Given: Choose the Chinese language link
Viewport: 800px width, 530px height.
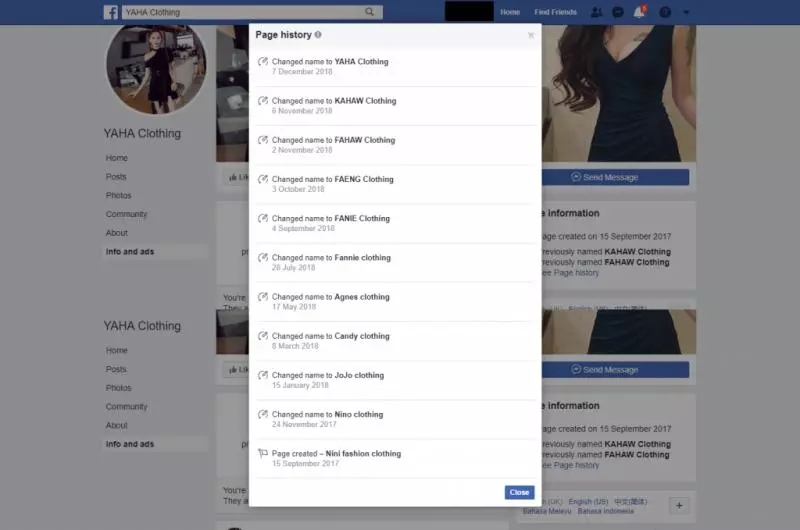Looking at the screenshot, I should [x=631, y=502].
